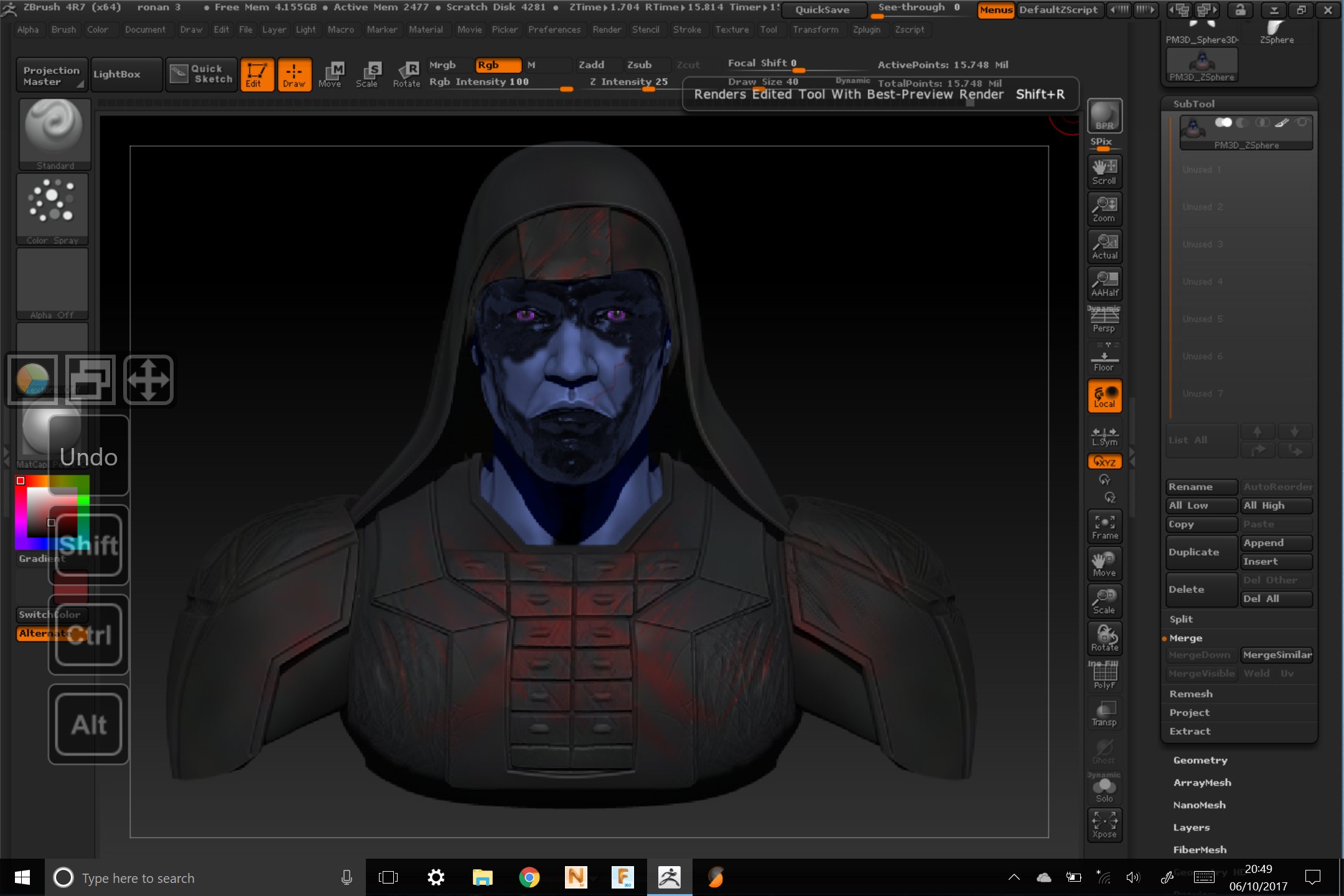This screenshot has width=1344, height=896.
Task: Toggle PolyF polyframe display
Action: coord(1104,676)
